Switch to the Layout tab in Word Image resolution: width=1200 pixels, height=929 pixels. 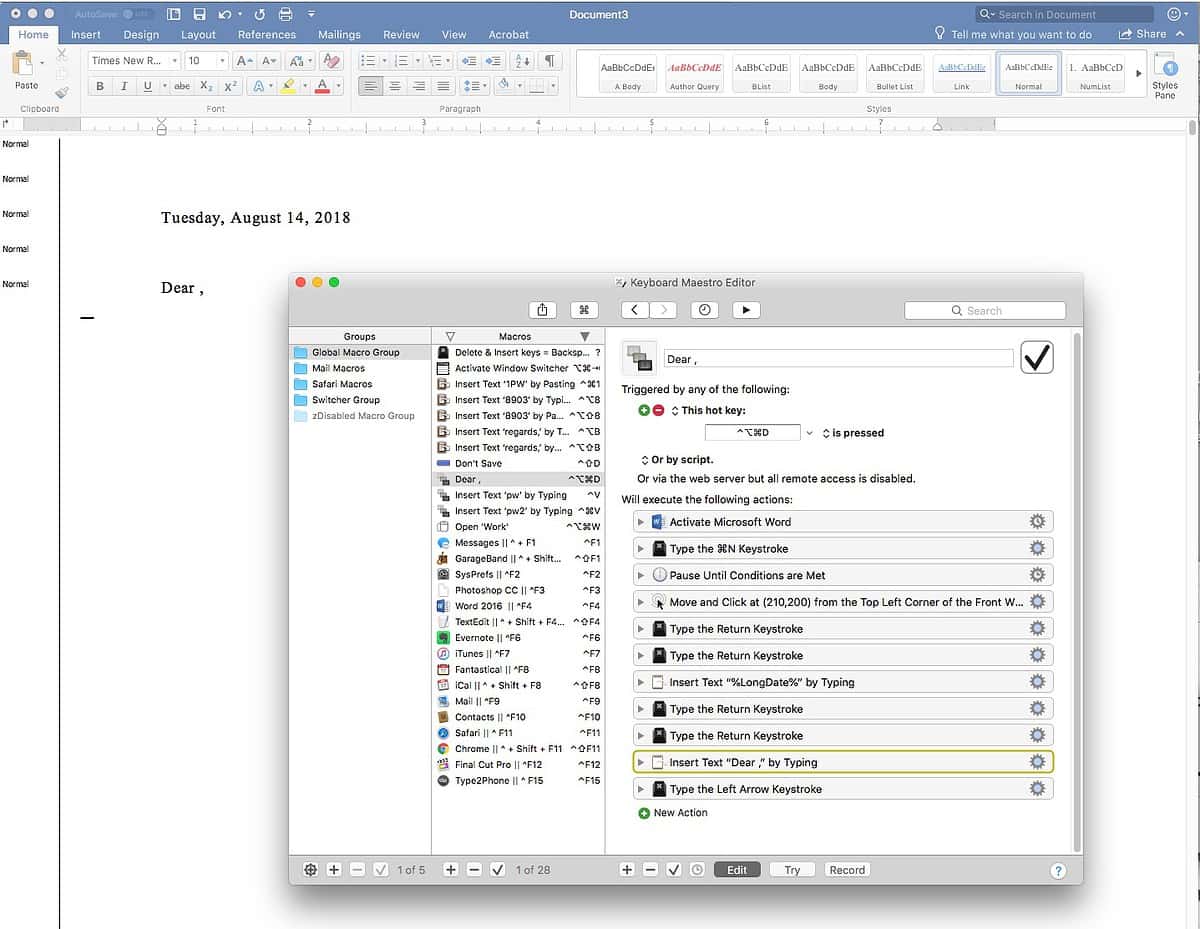198,35
